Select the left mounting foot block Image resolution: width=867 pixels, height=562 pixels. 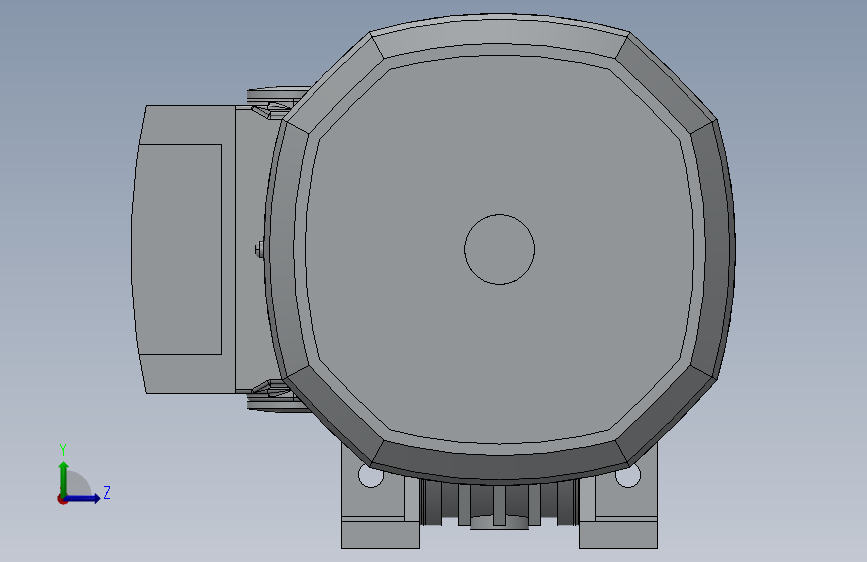click(380, 534)
